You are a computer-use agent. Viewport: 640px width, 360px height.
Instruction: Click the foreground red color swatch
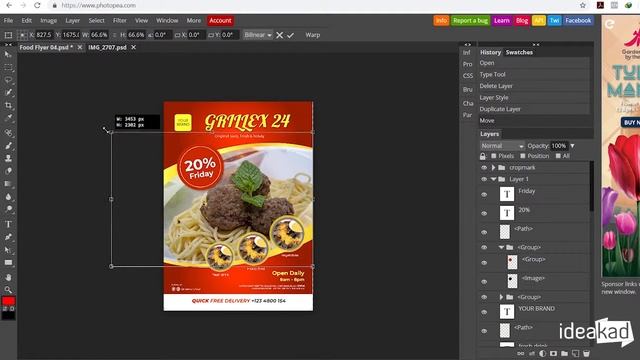pyautogui.click(x=8, y=301)
